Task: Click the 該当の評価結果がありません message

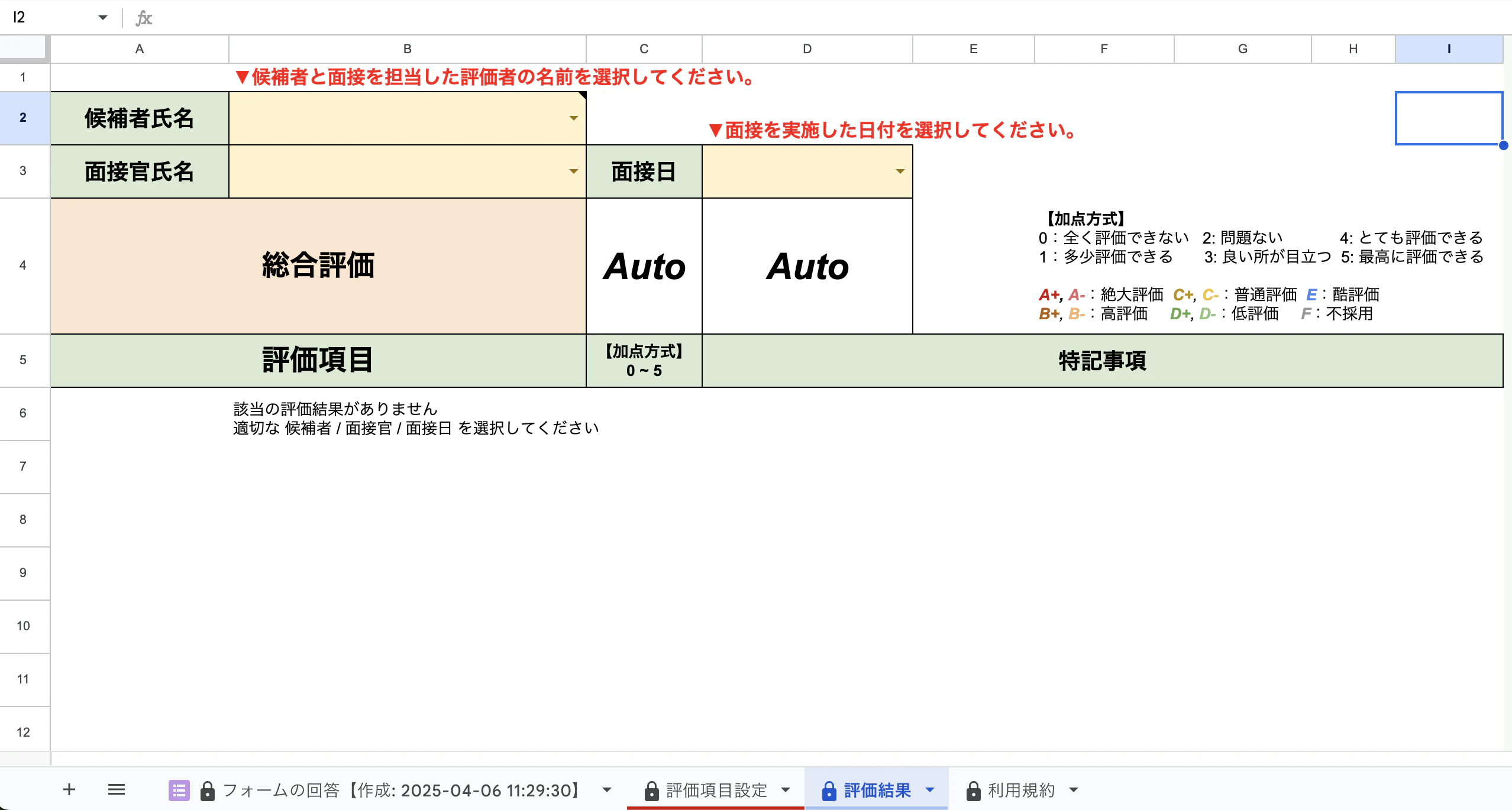Action: coord(335,409)
